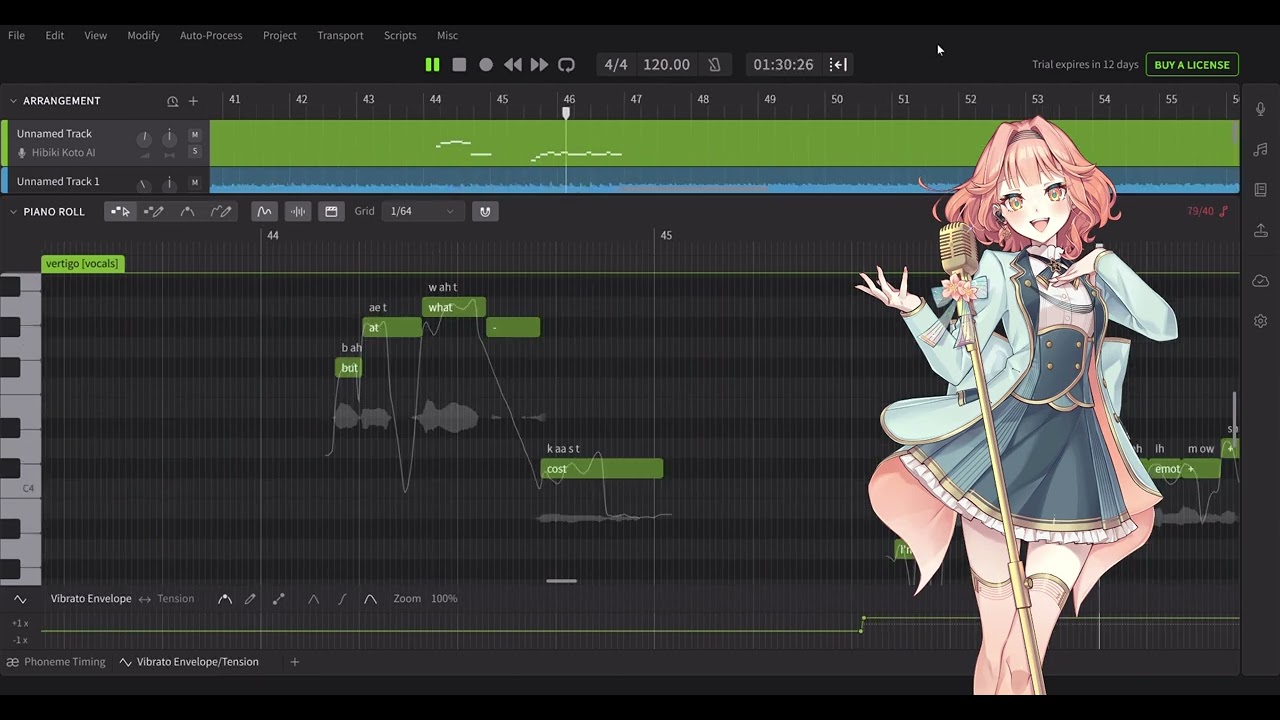1280x720 pixels.
Task: Click the 01:30:26 time display
Action: [783, 64]
